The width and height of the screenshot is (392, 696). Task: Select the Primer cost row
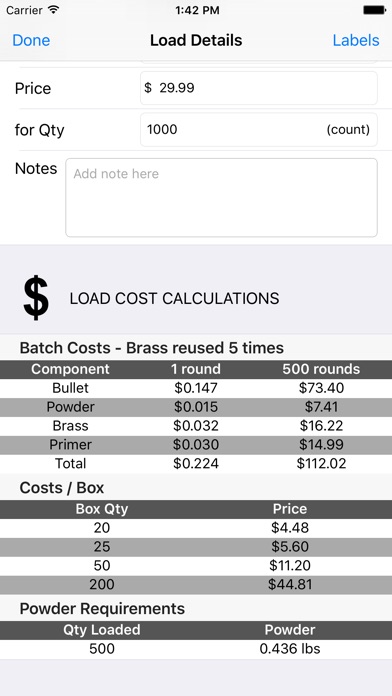coord(196,445)
